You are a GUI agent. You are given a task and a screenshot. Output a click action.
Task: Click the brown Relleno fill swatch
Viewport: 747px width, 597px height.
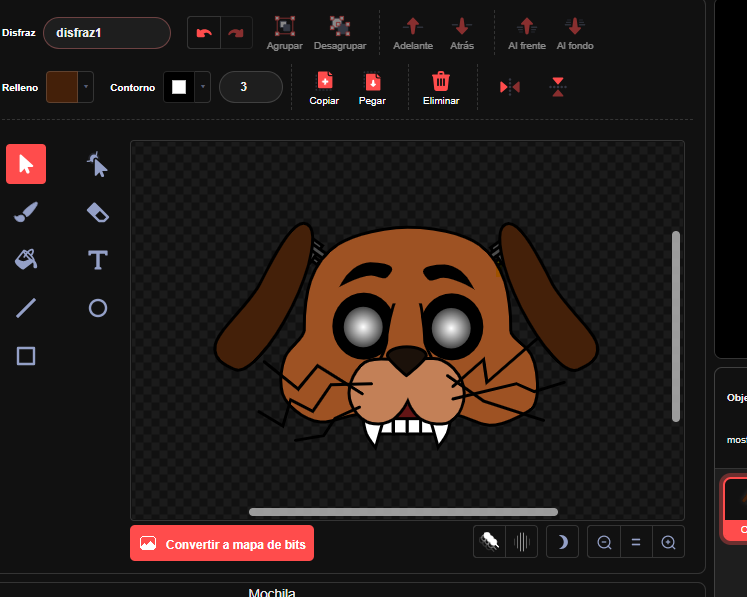[62, 87]
